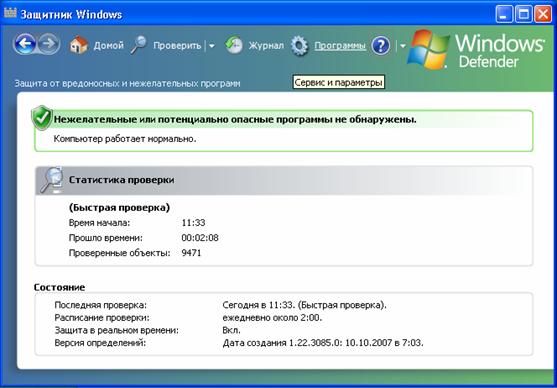Click elapsed time value 00:02:08
This screenshot has height=388, width=557.
pyautogui.click(x=200, y=238)
